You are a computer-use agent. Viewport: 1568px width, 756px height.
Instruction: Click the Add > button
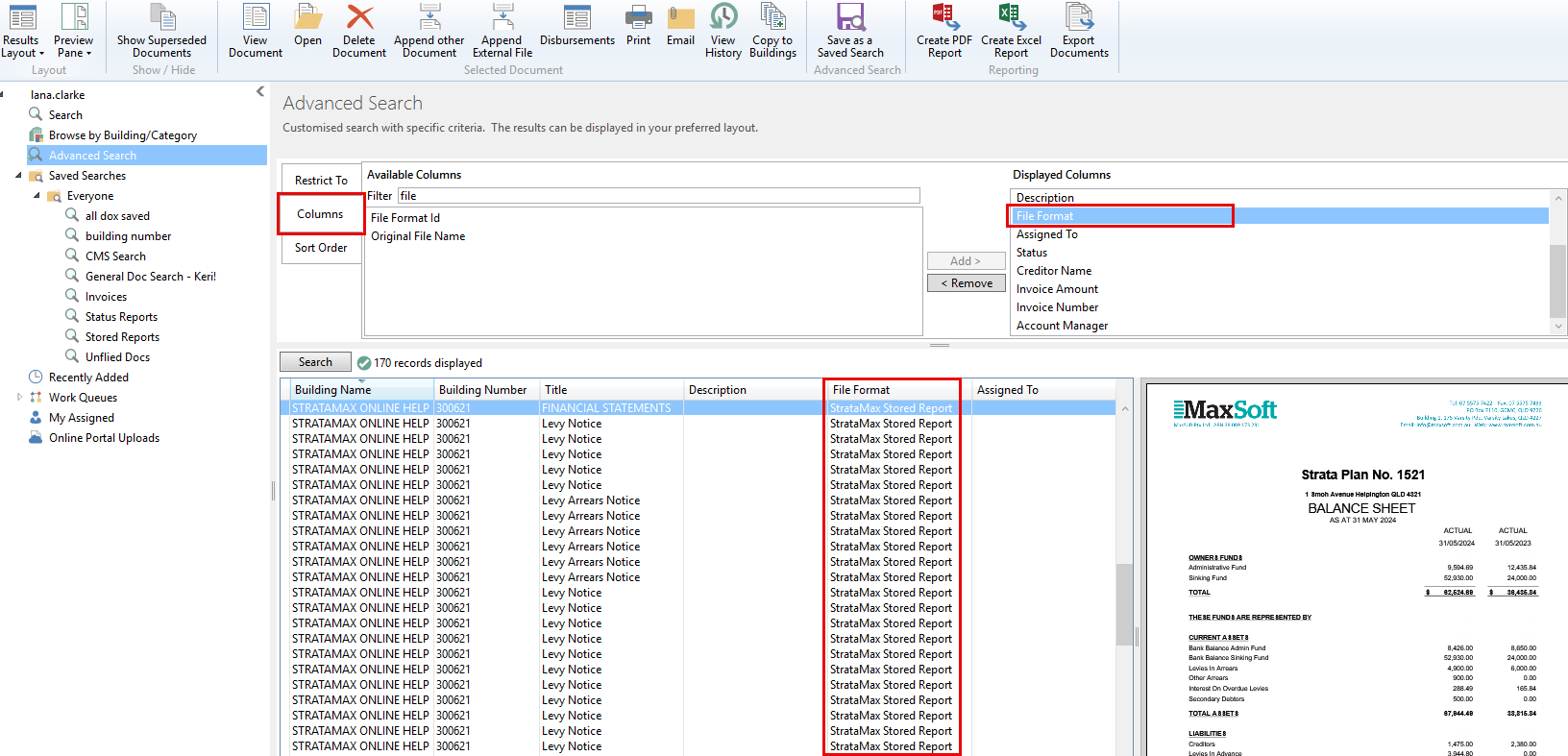(966, 261)
